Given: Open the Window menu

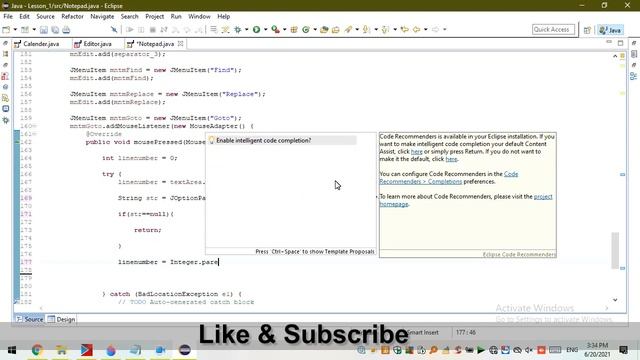Looking at the screenshot, I should point(199,16).
